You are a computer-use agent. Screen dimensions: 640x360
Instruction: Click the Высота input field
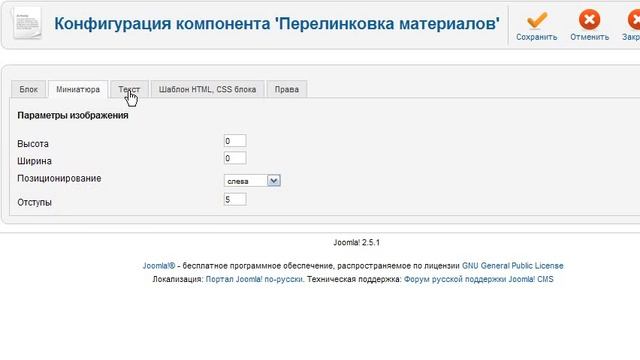tap(235, 141)
